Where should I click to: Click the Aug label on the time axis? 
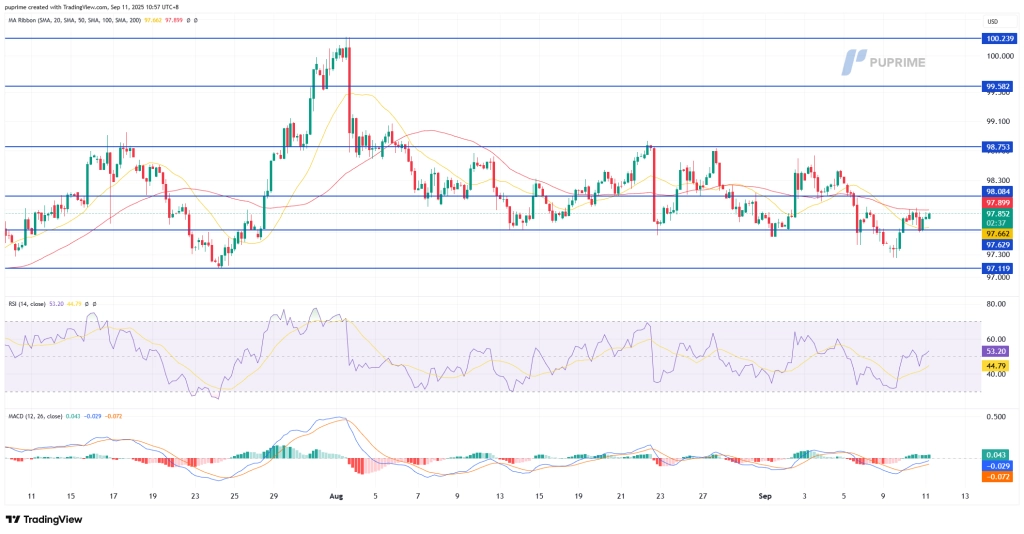(x=336, y=496)
